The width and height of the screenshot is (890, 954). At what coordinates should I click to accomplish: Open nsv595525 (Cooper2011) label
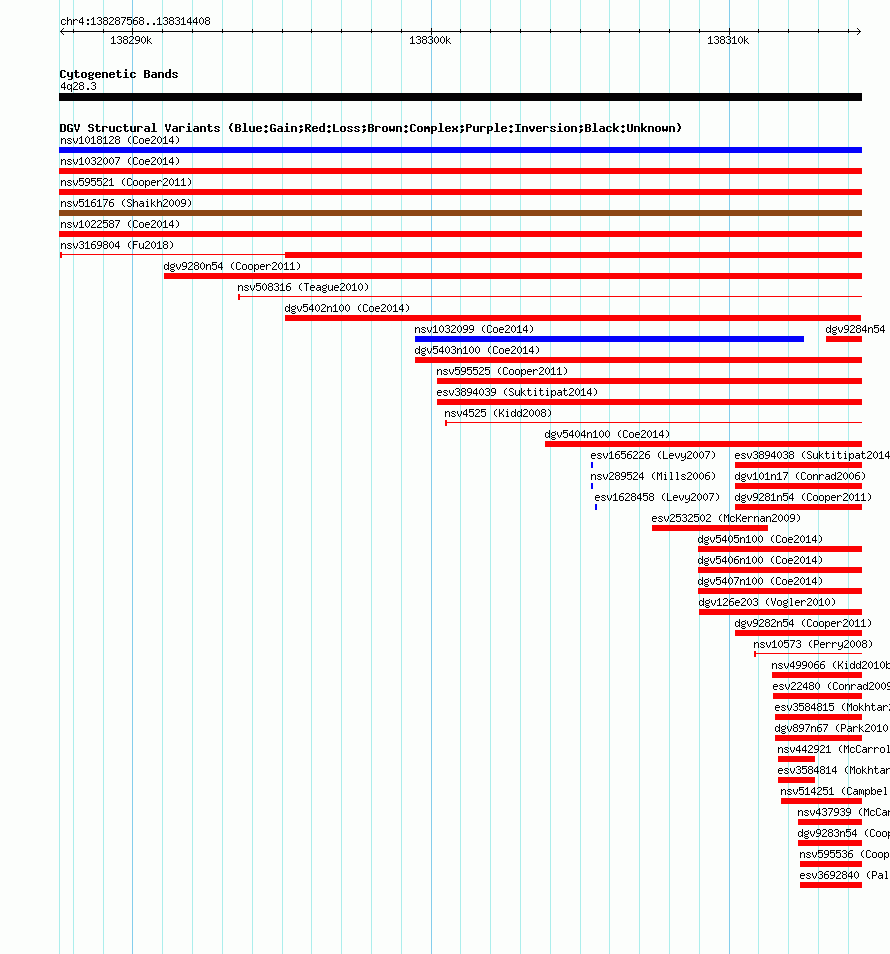(x=502, y=371)
